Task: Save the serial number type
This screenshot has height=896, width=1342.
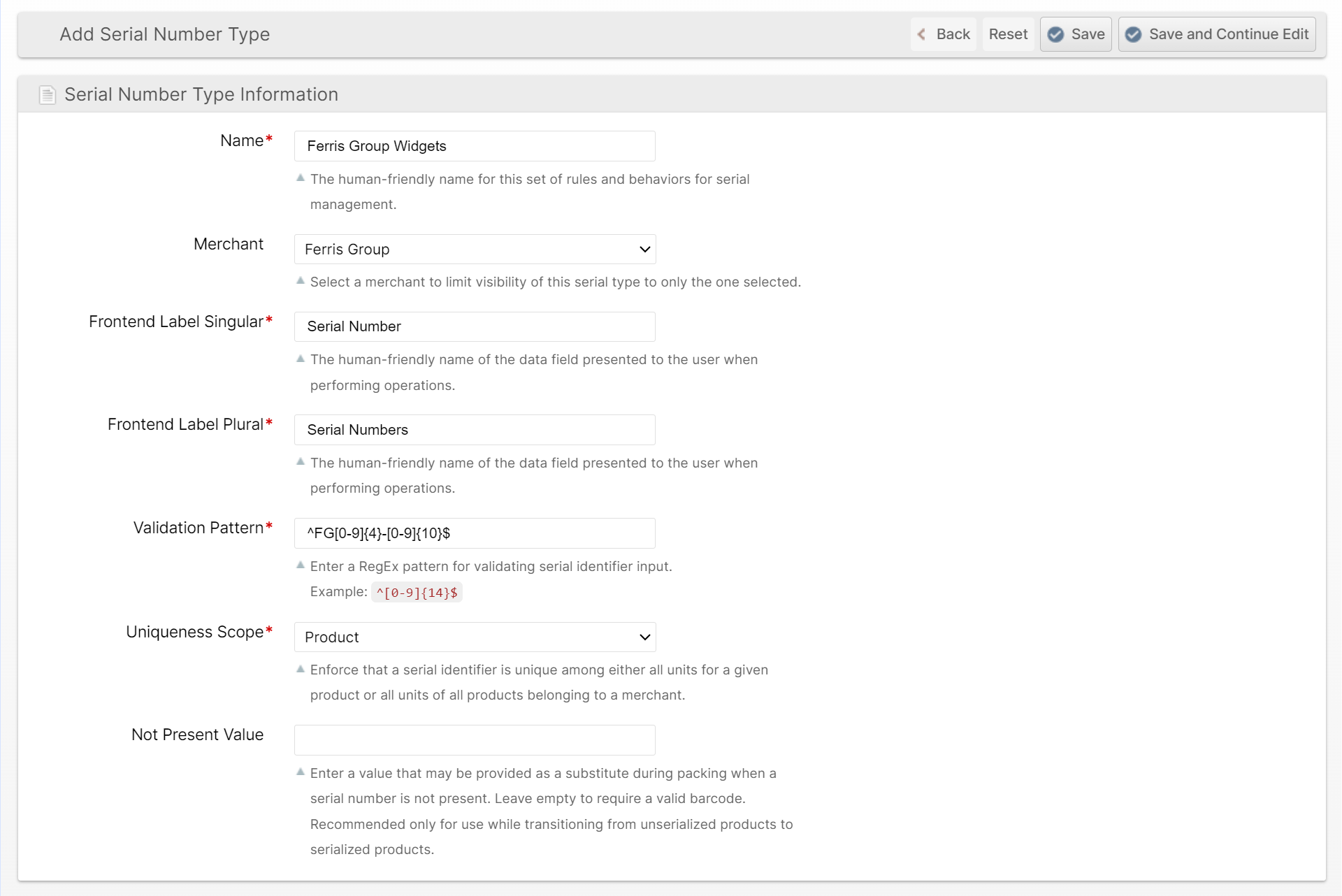Action: (1076, 34)
